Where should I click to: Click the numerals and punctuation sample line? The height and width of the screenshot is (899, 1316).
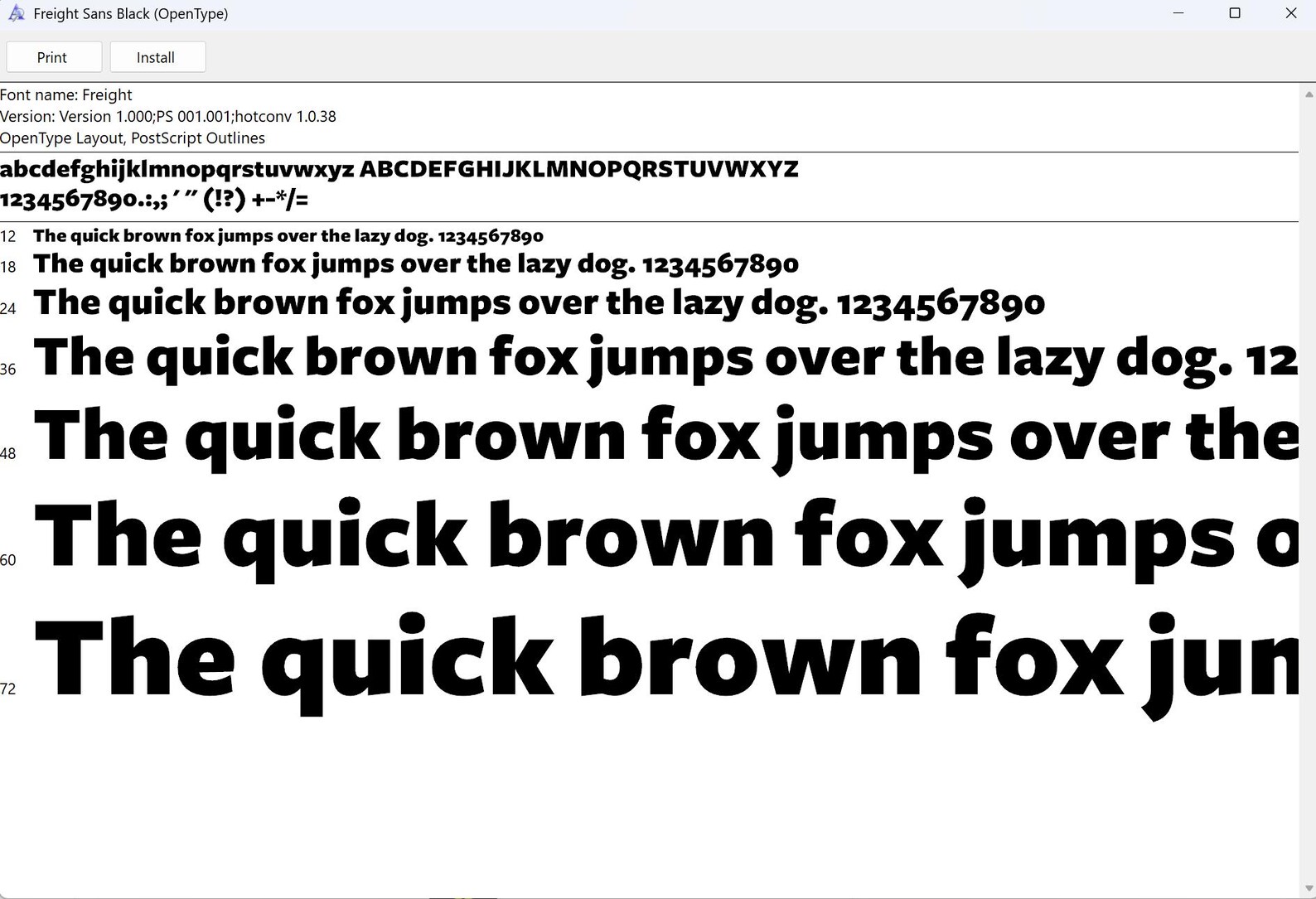tap(154, 199)
